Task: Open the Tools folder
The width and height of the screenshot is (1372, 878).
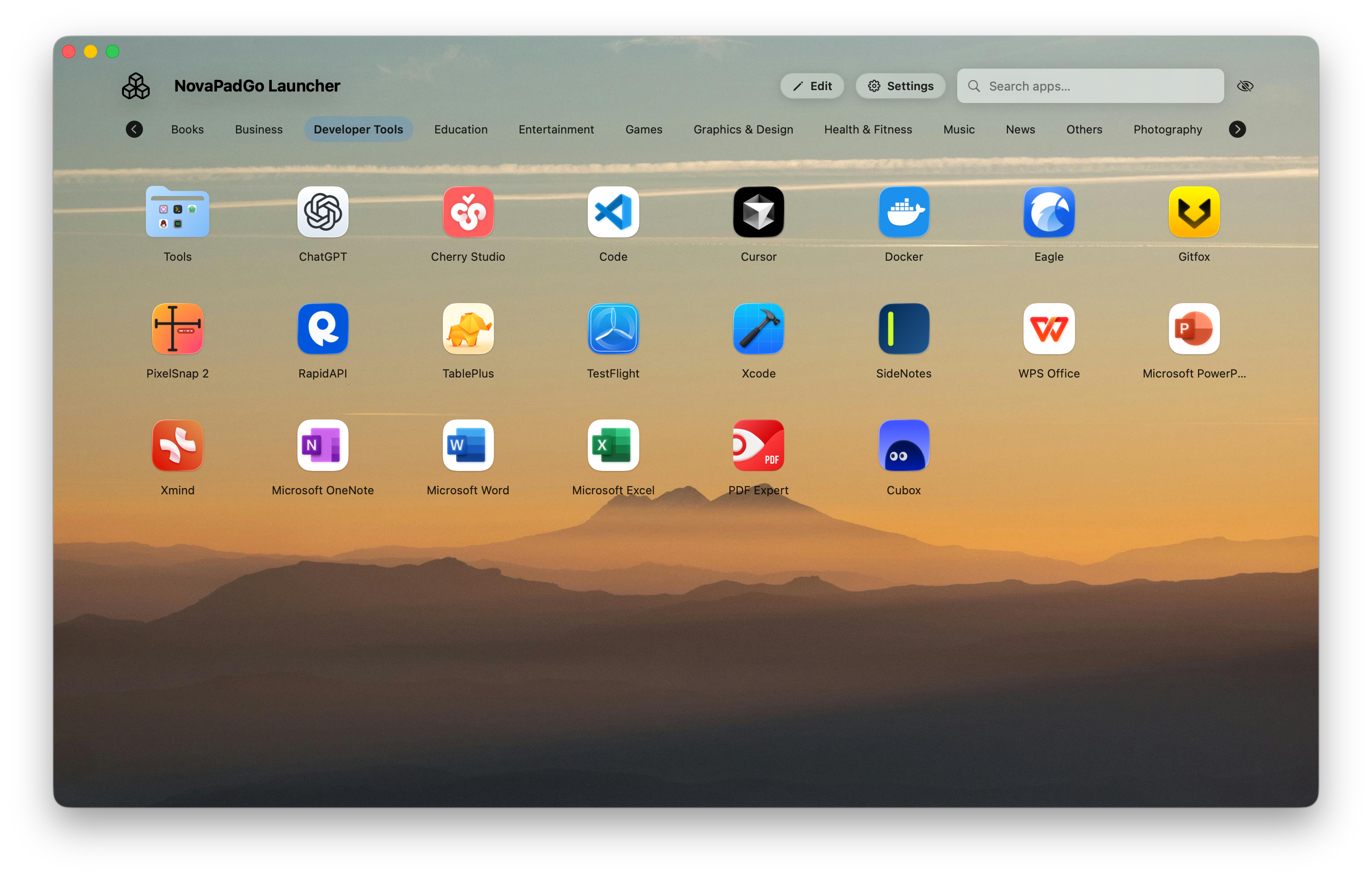Action: (177, 212)
